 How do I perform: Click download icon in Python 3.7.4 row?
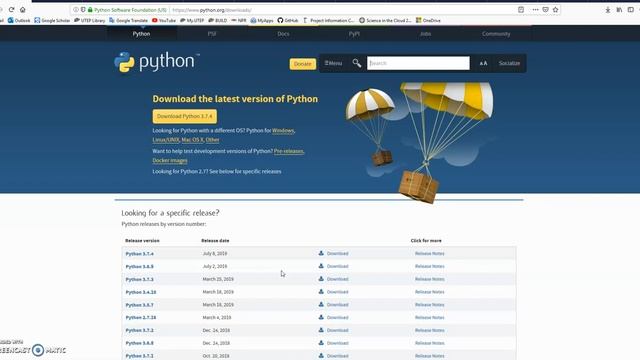(321, 253)
